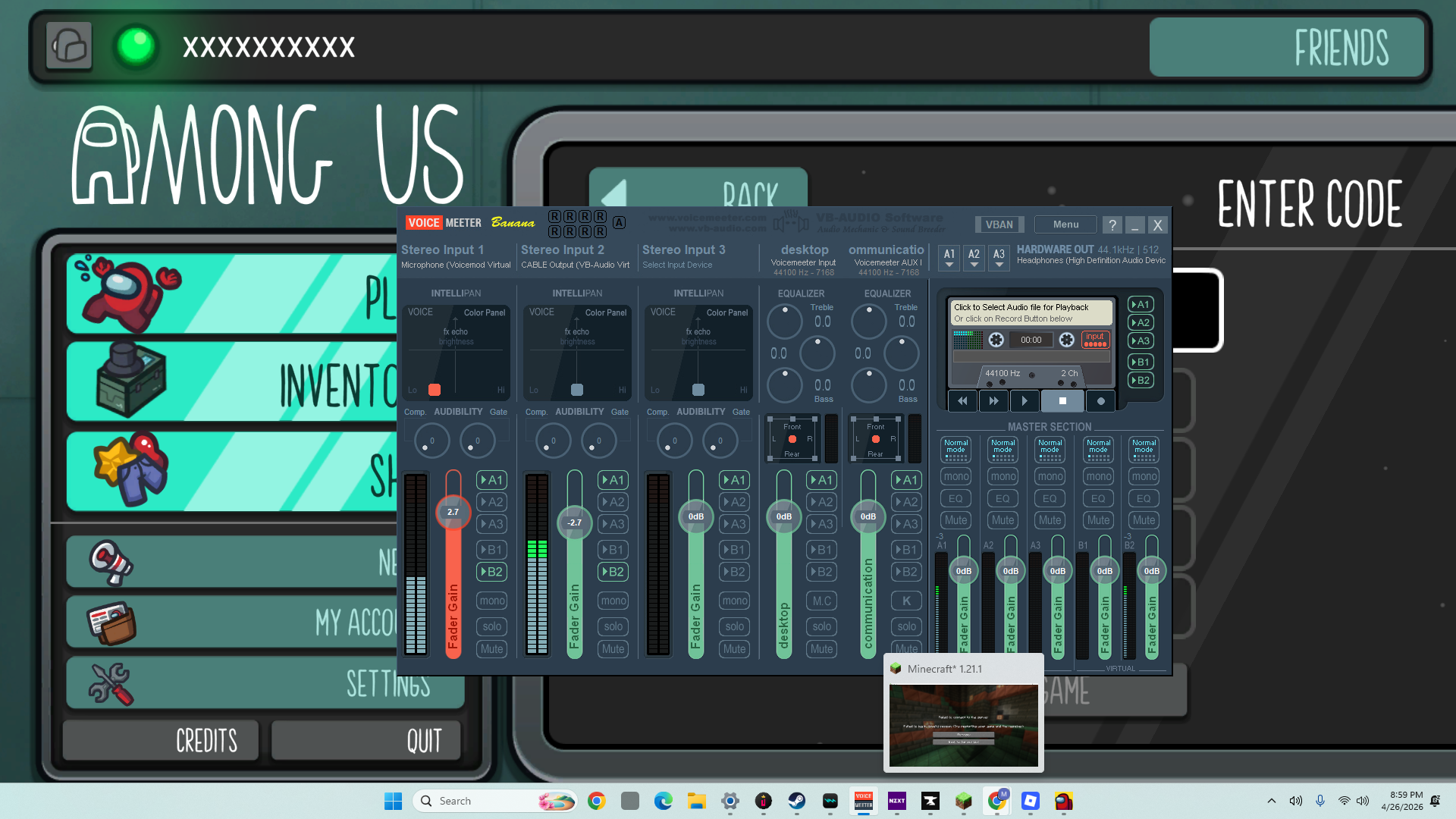
Task: Toggle the cassette B1 output button
Action: [x=1141, y=362]
